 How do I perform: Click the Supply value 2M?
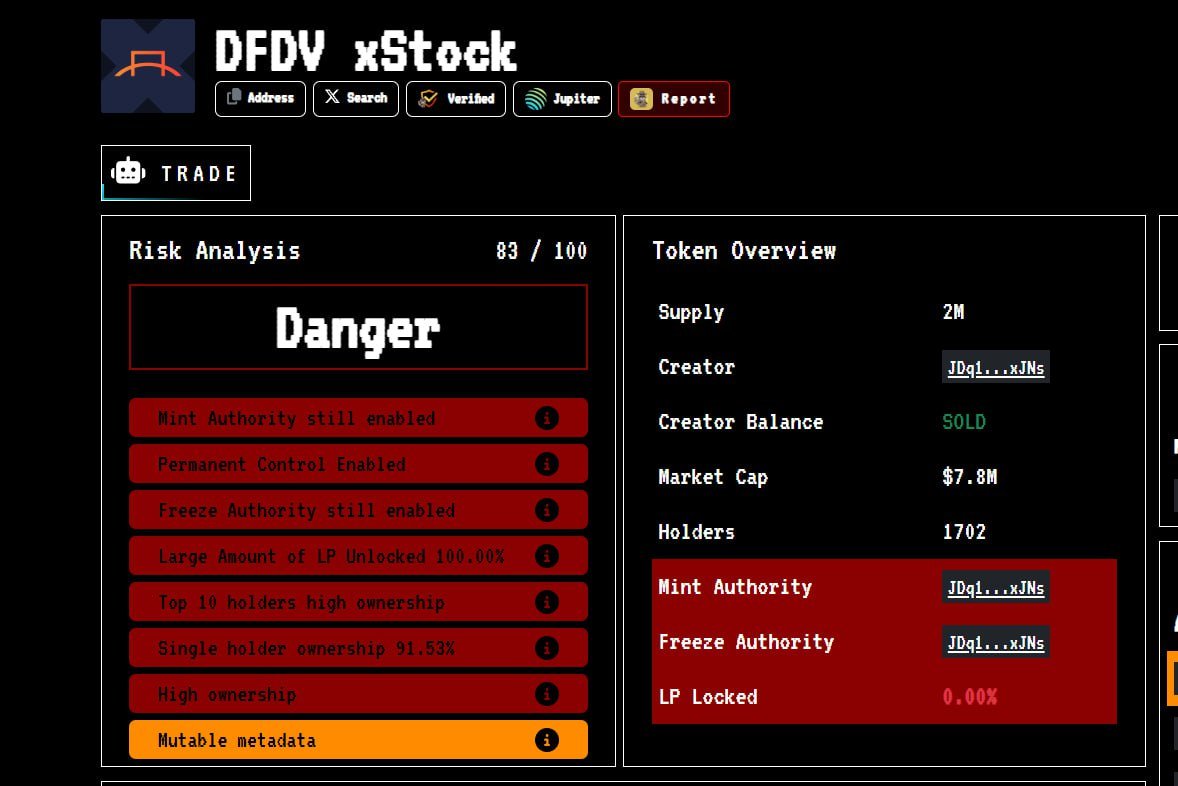[953, 312]
